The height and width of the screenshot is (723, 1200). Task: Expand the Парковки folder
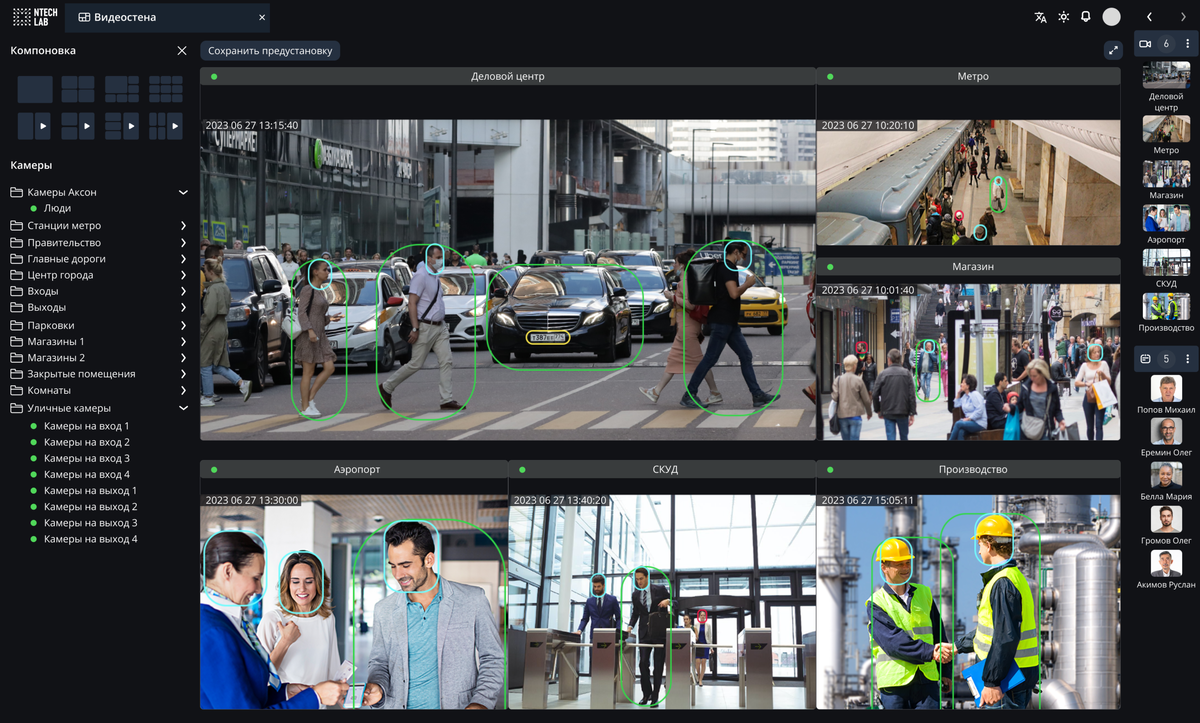183,325
